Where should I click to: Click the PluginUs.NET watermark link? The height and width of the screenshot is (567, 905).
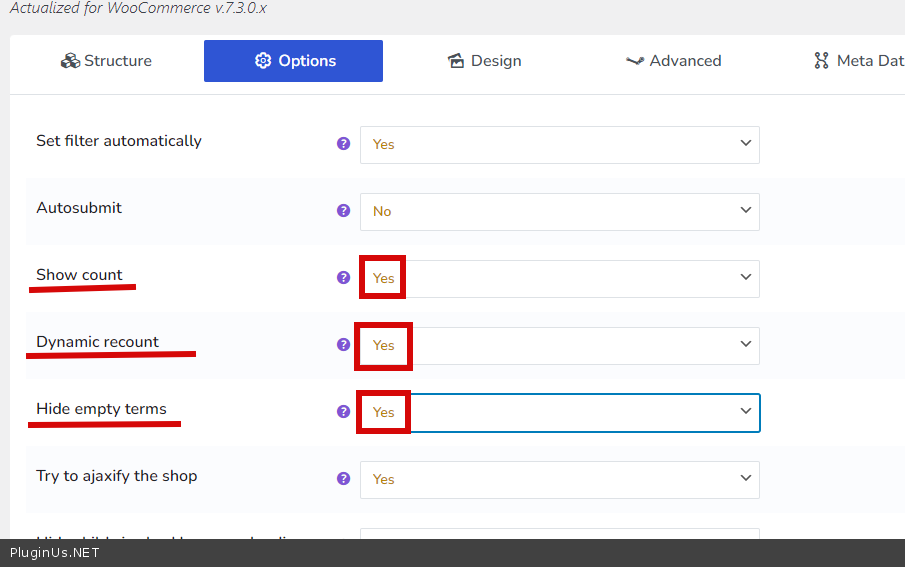click(55, 553)
